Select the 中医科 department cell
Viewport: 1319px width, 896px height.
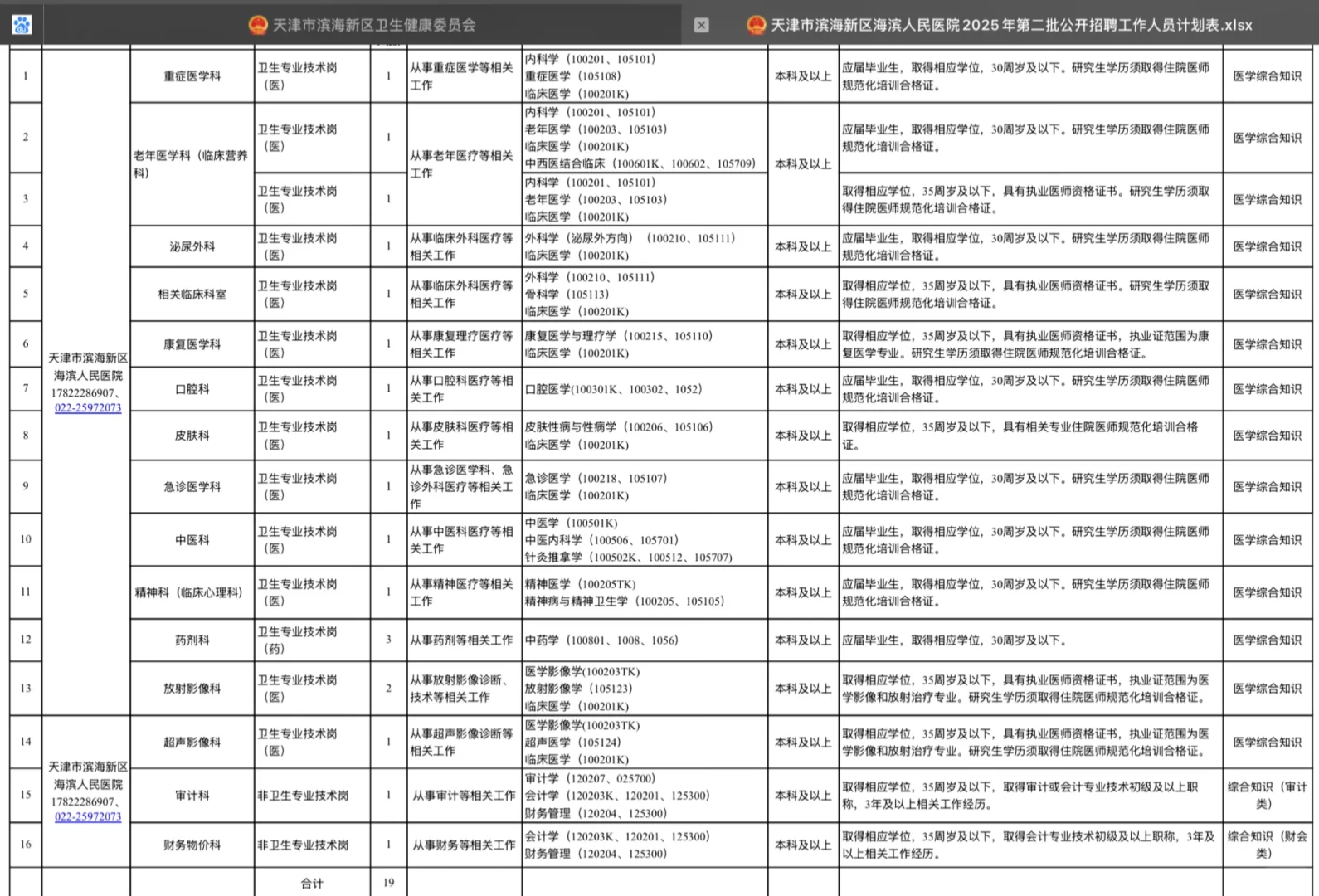coord(192,540)
